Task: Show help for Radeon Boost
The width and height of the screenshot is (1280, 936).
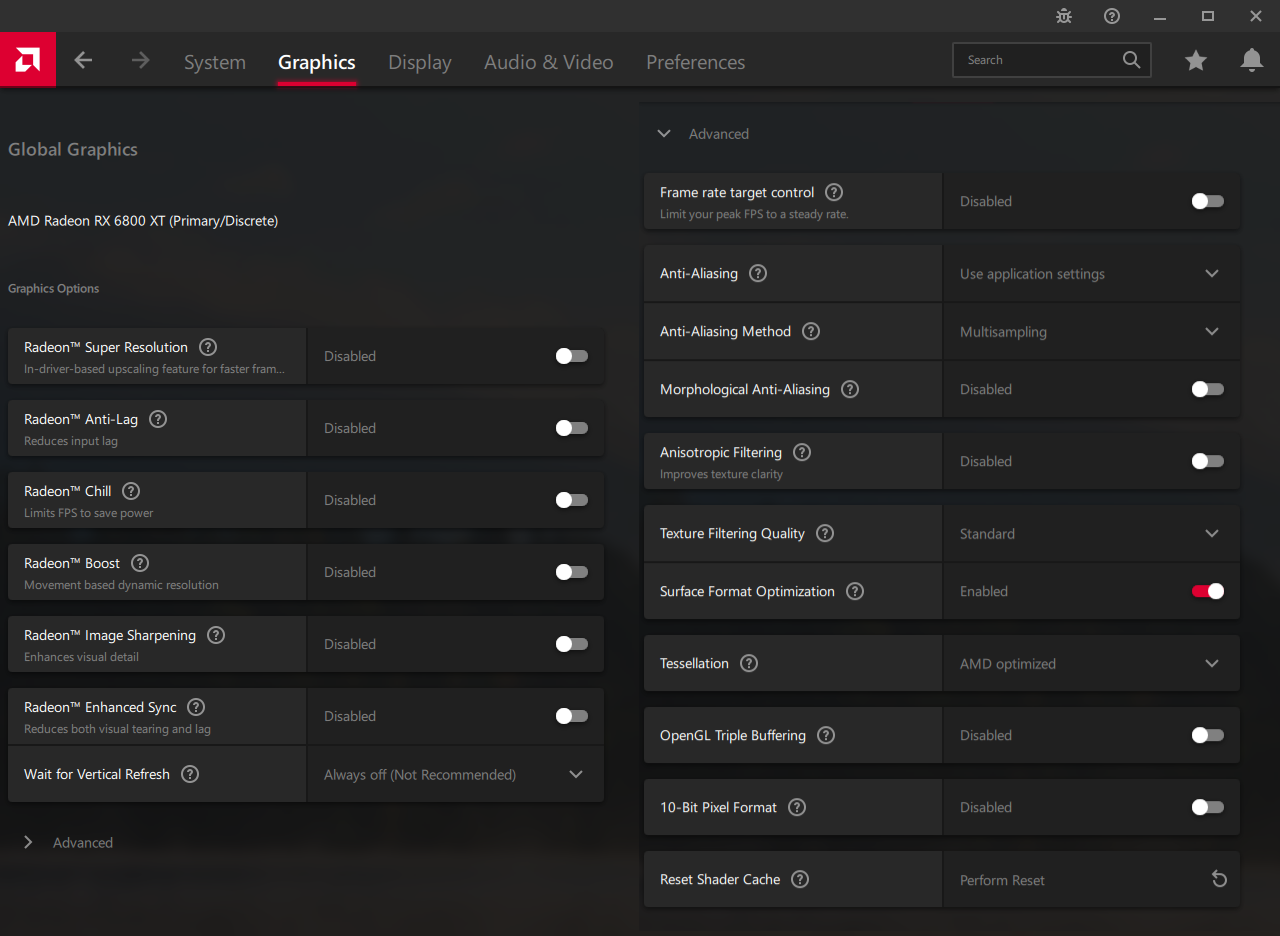Action: 140,563
